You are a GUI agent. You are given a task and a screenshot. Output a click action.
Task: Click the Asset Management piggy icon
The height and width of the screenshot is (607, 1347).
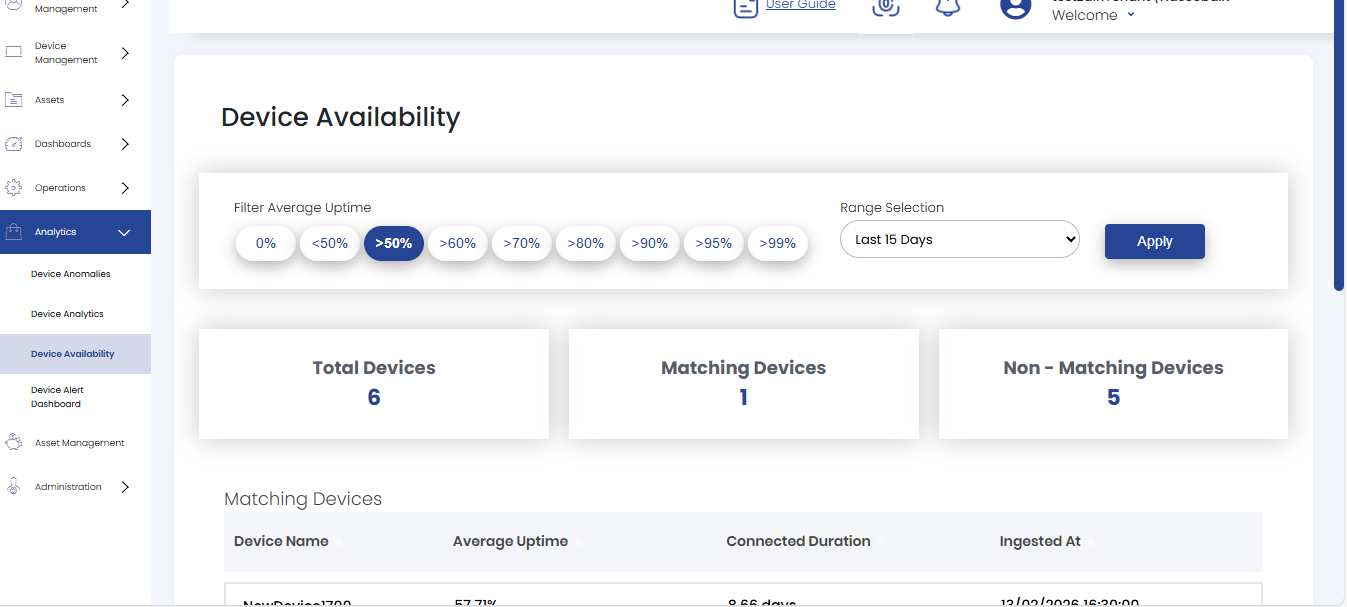click(14, 442)
